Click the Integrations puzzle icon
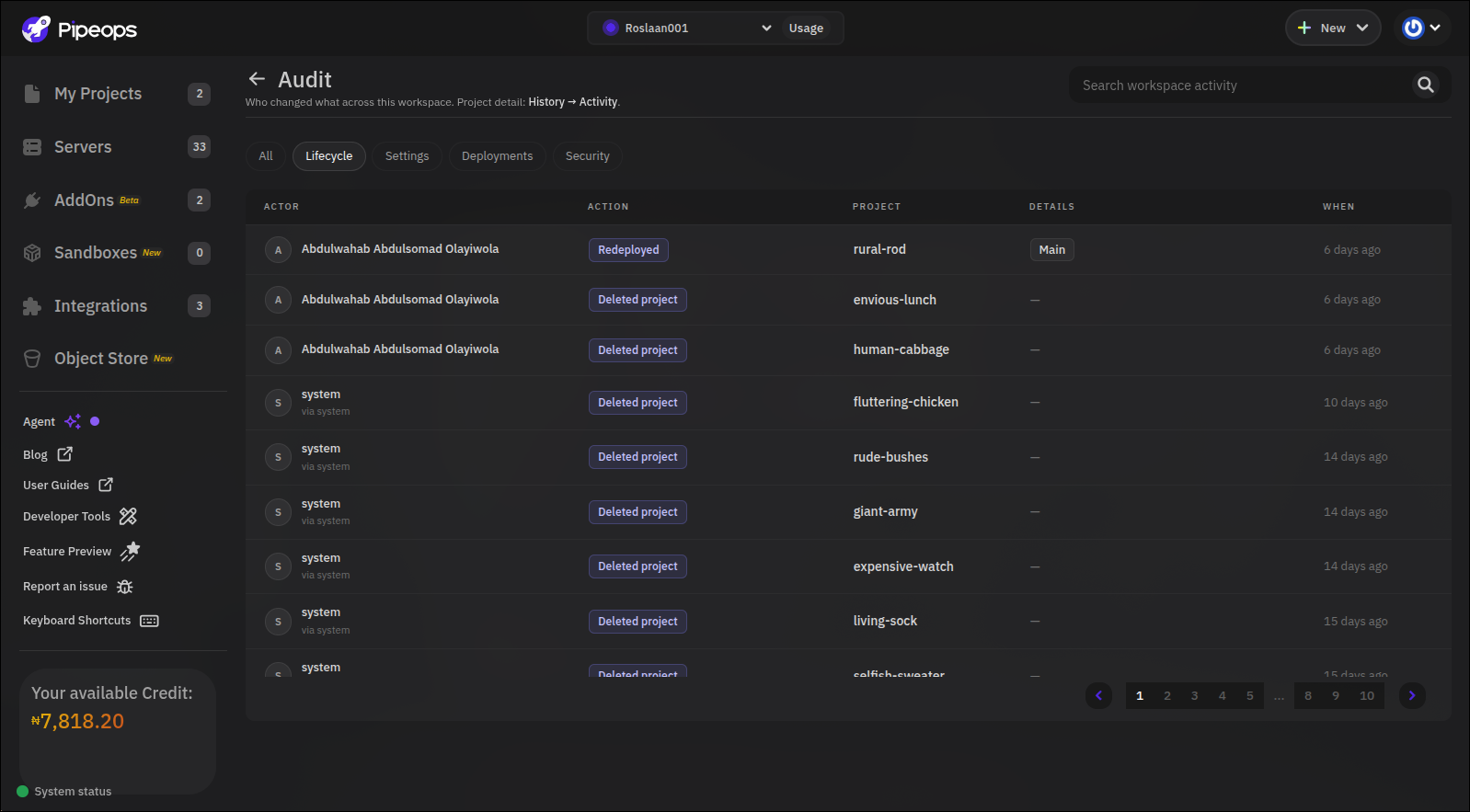The width and height of the screenshot is (1470, 812). pos(32,306)
